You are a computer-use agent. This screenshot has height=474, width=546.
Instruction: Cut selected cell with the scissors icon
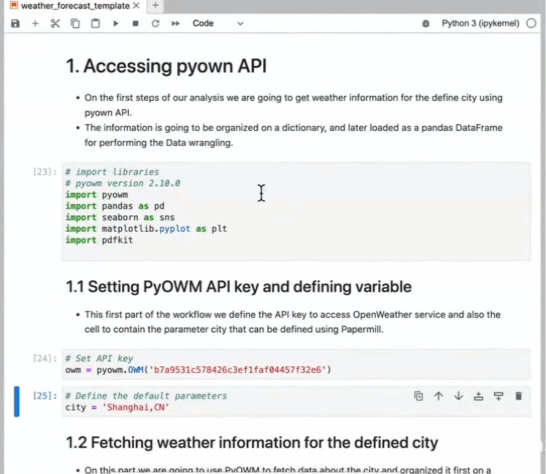pyautogui.click(x=55, y=23)
